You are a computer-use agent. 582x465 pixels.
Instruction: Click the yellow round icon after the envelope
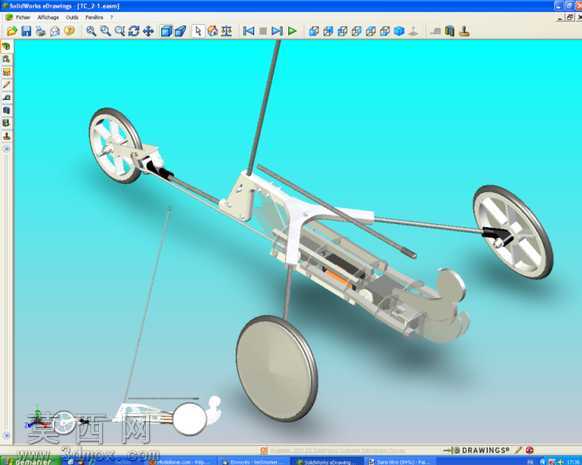(x=69, y=31)
